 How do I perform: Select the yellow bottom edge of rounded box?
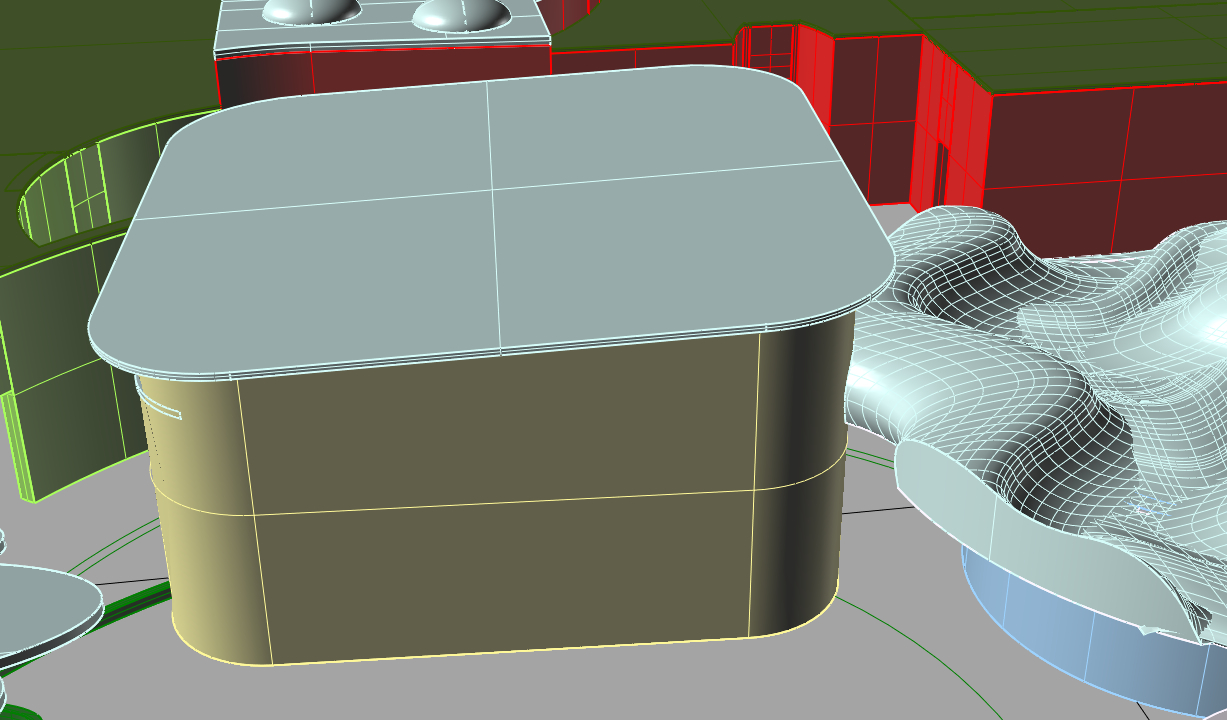tap(500, 654)
